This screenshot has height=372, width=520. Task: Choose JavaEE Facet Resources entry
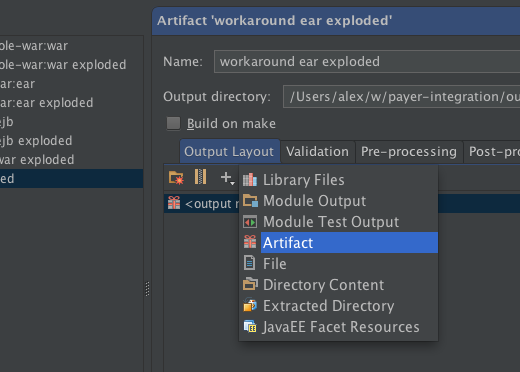click(x=338, y=327)
